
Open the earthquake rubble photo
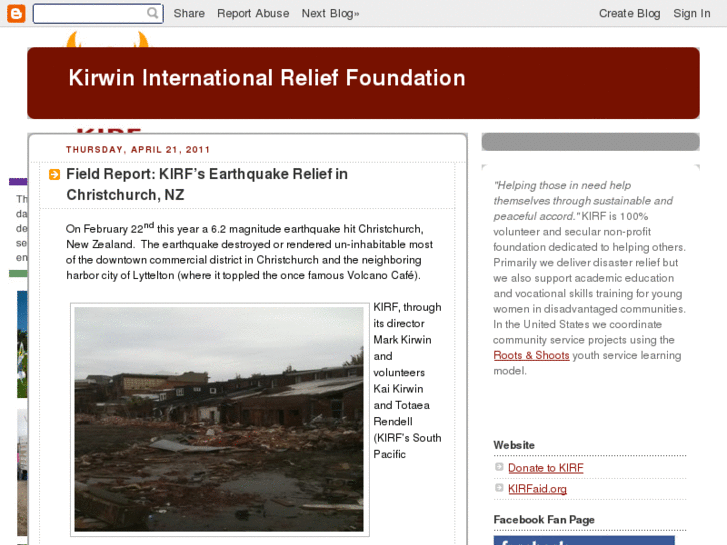219,419
